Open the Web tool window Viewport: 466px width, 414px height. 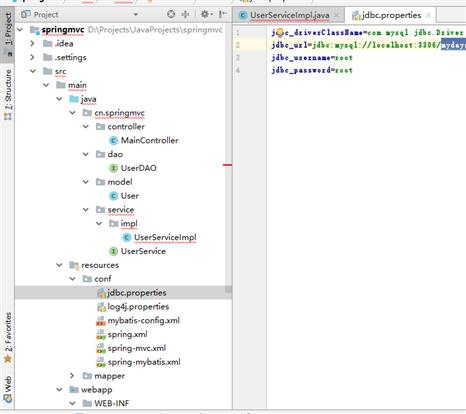[7, 389]
